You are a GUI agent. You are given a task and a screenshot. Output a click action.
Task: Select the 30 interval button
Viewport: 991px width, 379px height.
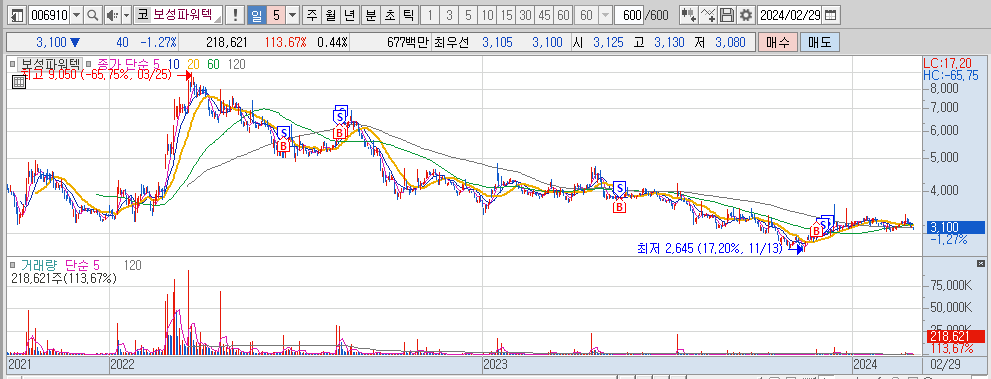coord(525,15)
